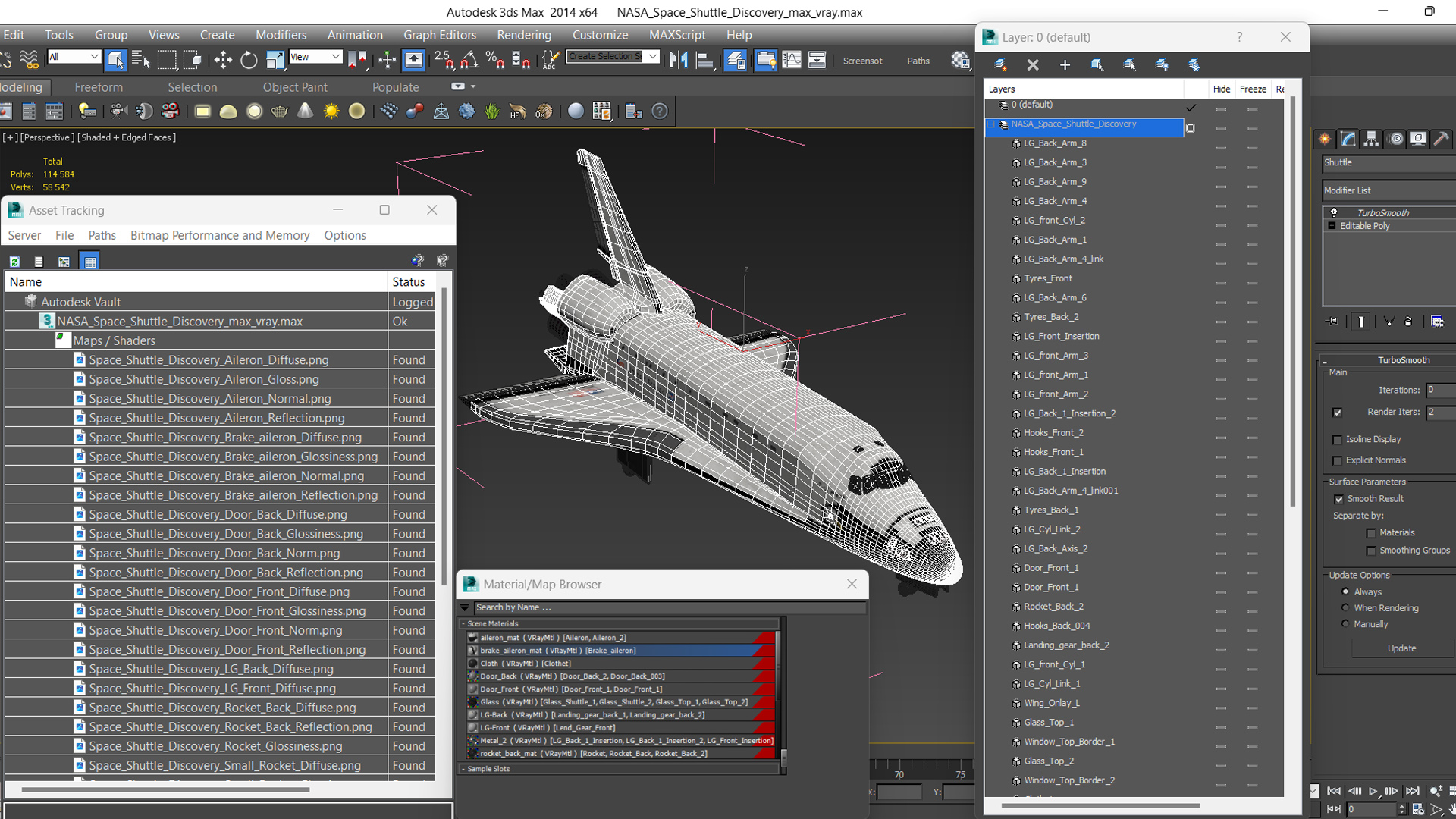This screenshot has height=819, width=1456.
Task: Select the Manually update radio button
Action: [1345, 623]
